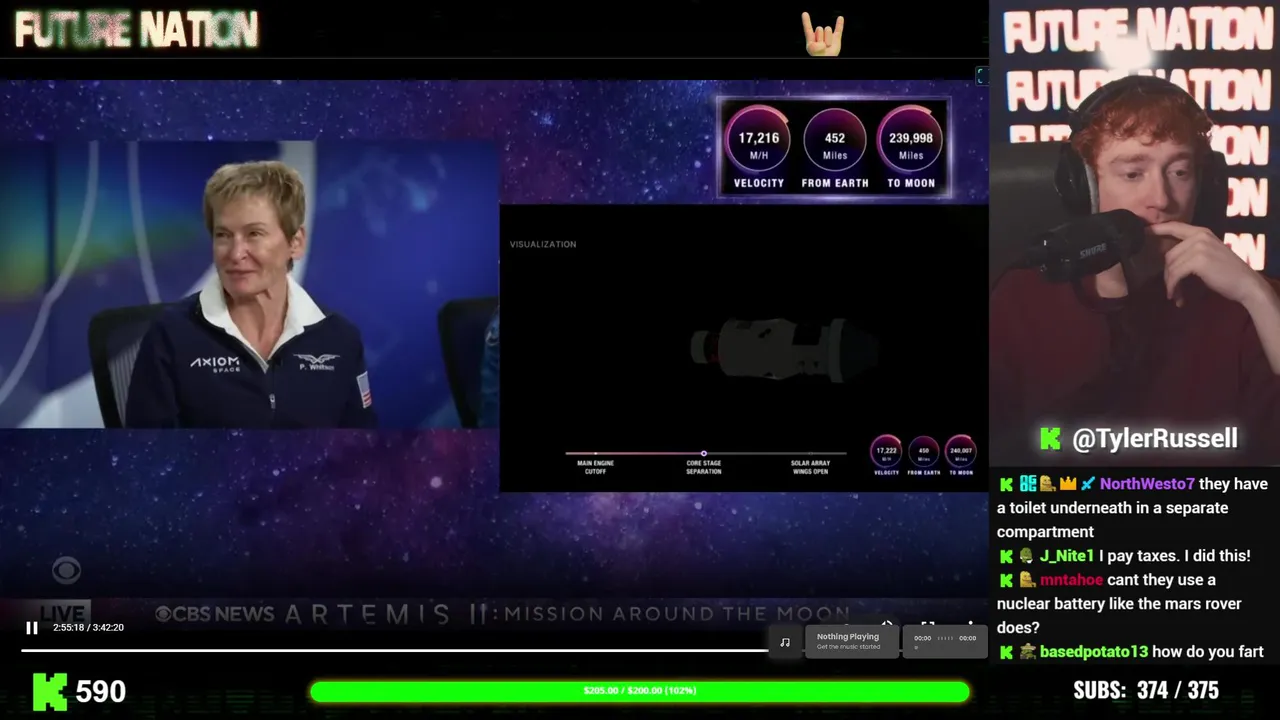
Task: Click the Kick badge before J_Nite1
Action: pyautogui.click(x=1006, y=556)
